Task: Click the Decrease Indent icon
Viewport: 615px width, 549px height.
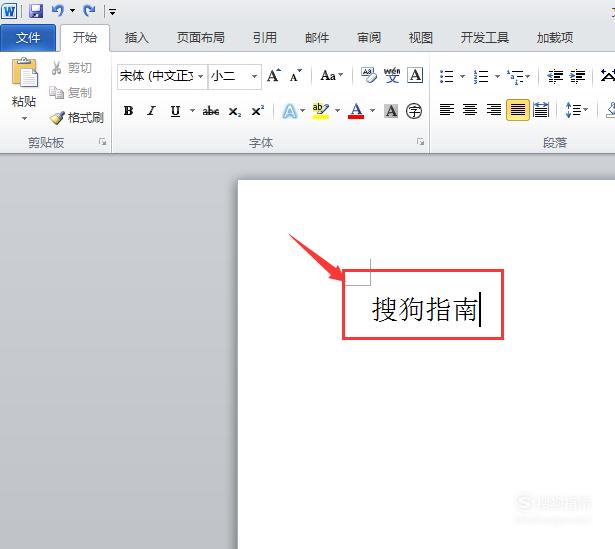Action: pyautogui.click(x=555, y=76)
